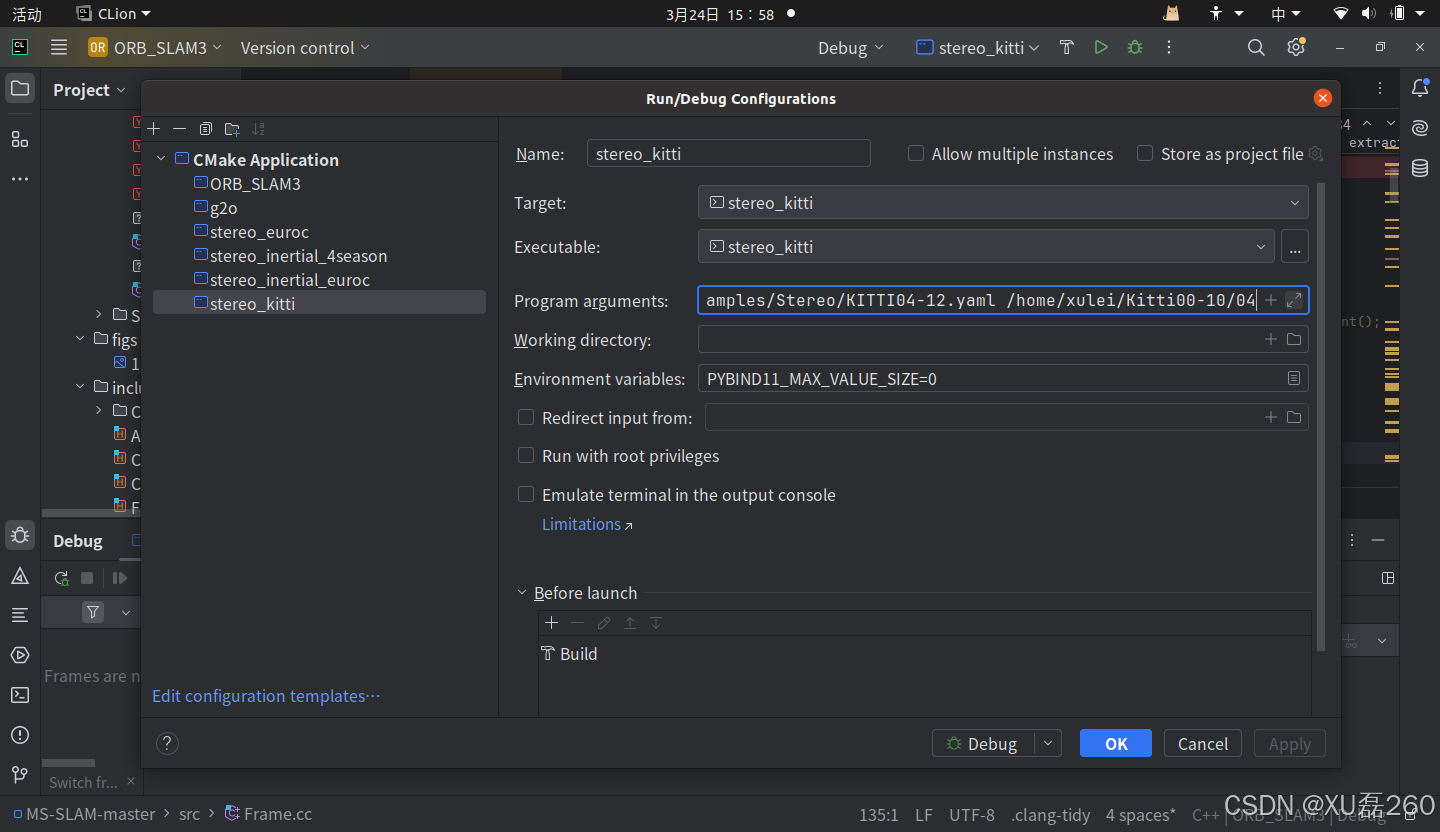Screen dimensions: 1440x832
Task: Edit environment variables list icon
Action: [1294, 379]
